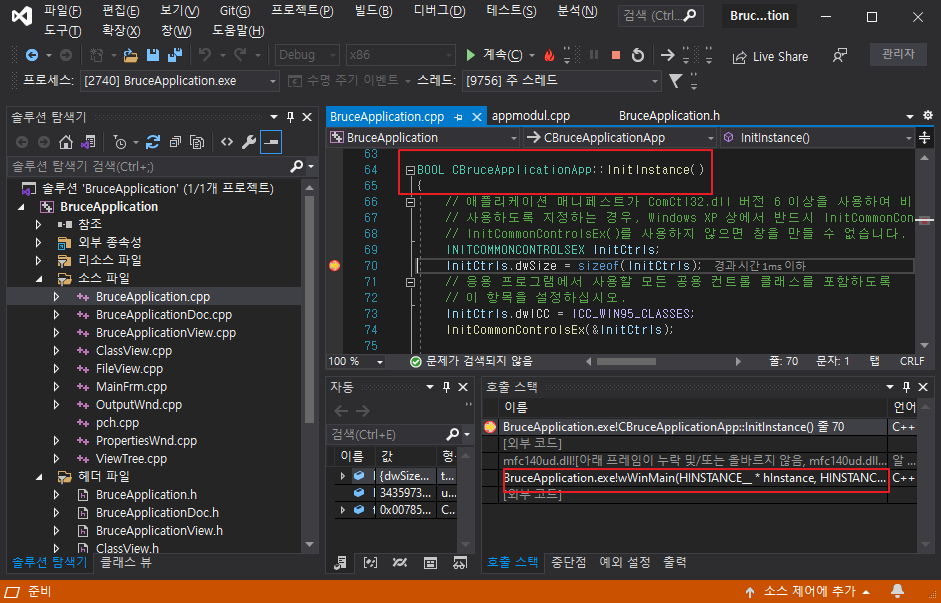Viewport: 941px width, 603px height.
Task: Select wWinMain frame in call stack
Action: pos(694,478)
